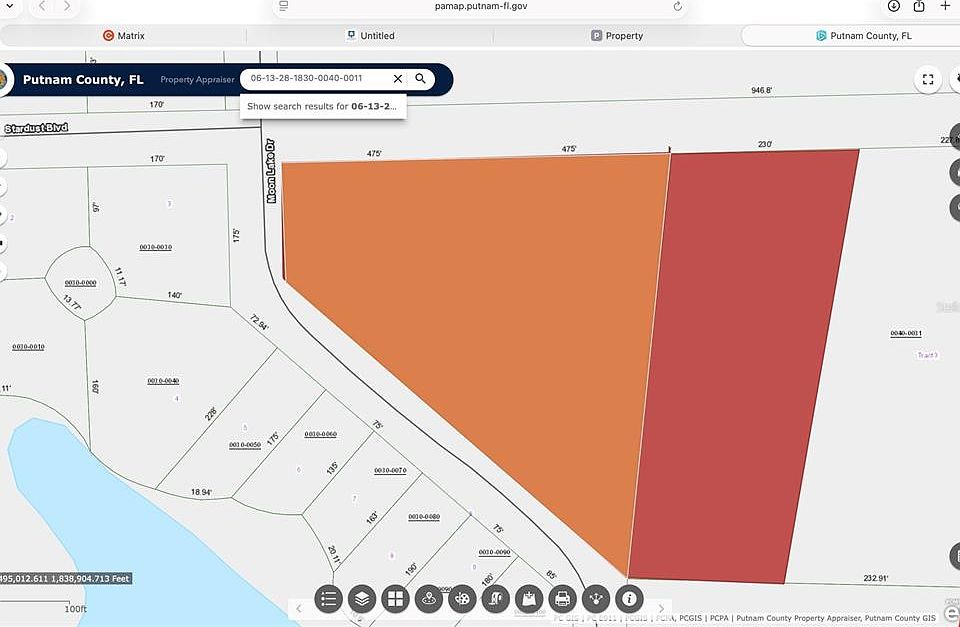Click parcel label 0010-0040
This screenshot has width=960, height=627.
tap(163, 381)
